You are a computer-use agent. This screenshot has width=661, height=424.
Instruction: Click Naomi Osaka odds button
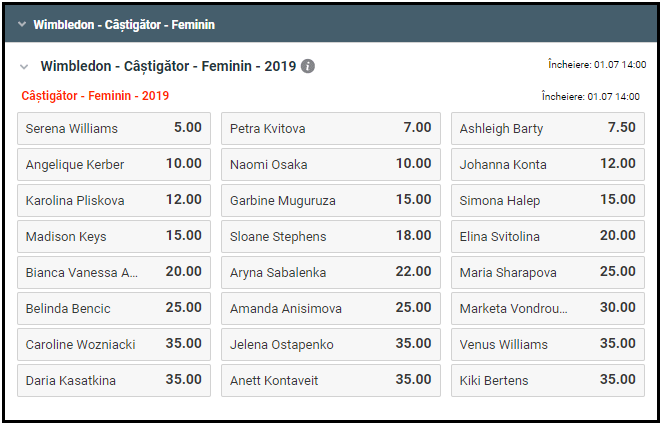pyautogui.click(x=331, y=164)
